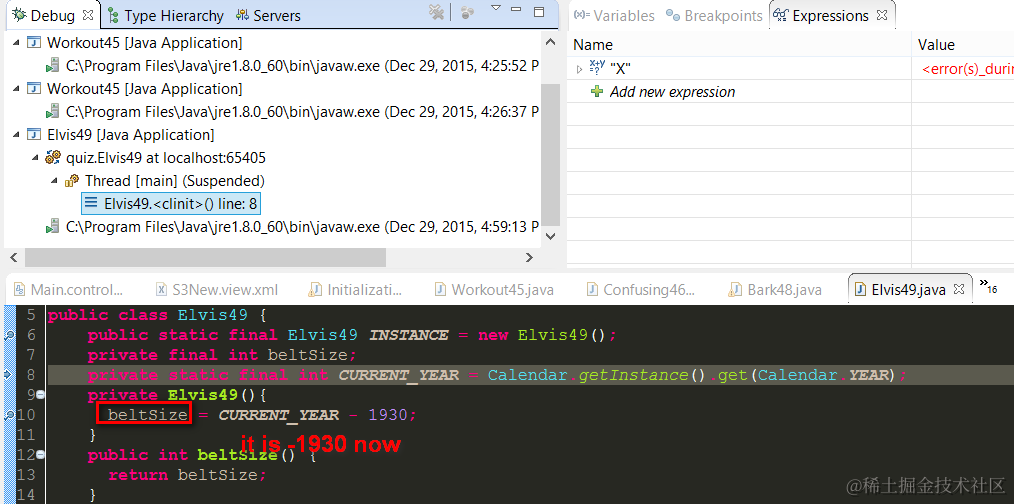
Task: Switch to the Variables tab
Action: tap(614, 16)
